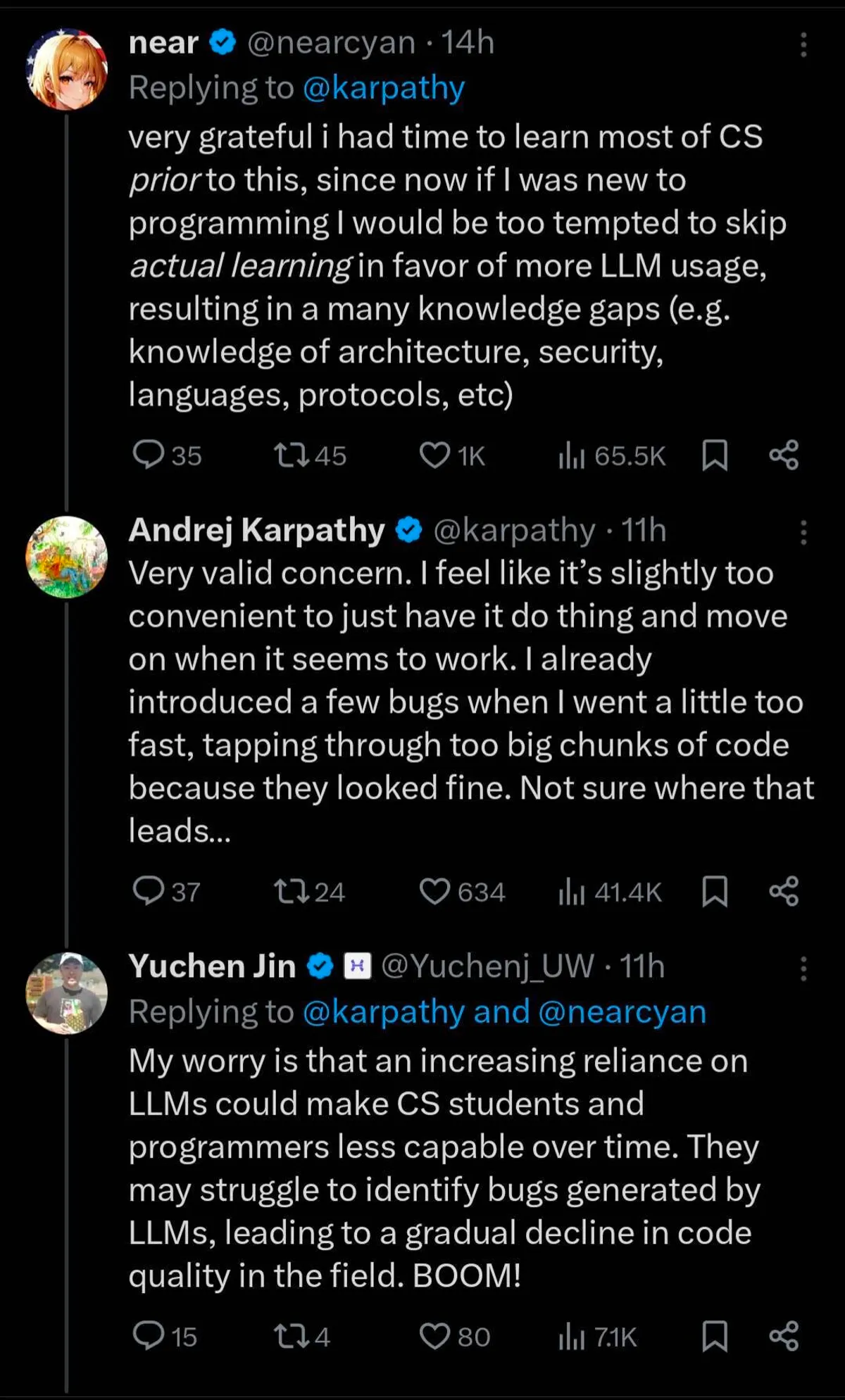Open @nearcyan mention in Yuchen's reply
The image size is (845, 1400).
[x=622, y=1012]
